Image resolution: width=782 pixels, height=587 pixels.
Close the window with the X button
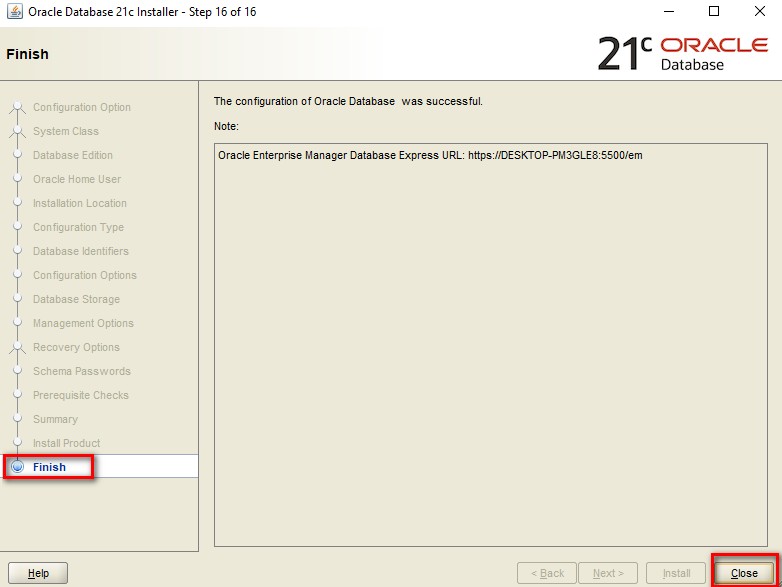[760, 11]
